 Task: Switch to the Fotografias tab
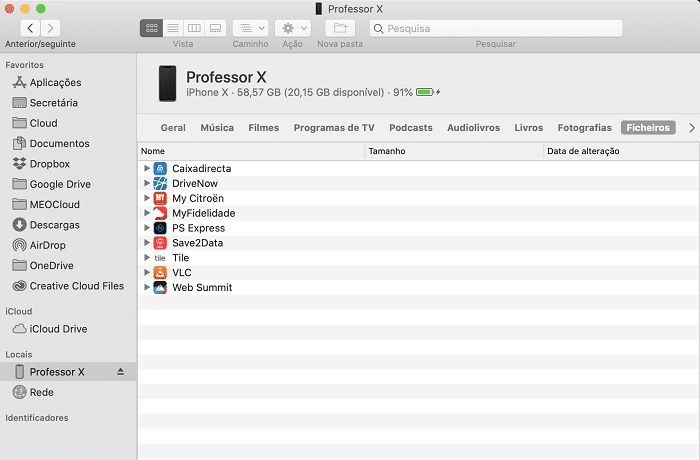pos(584,128)
